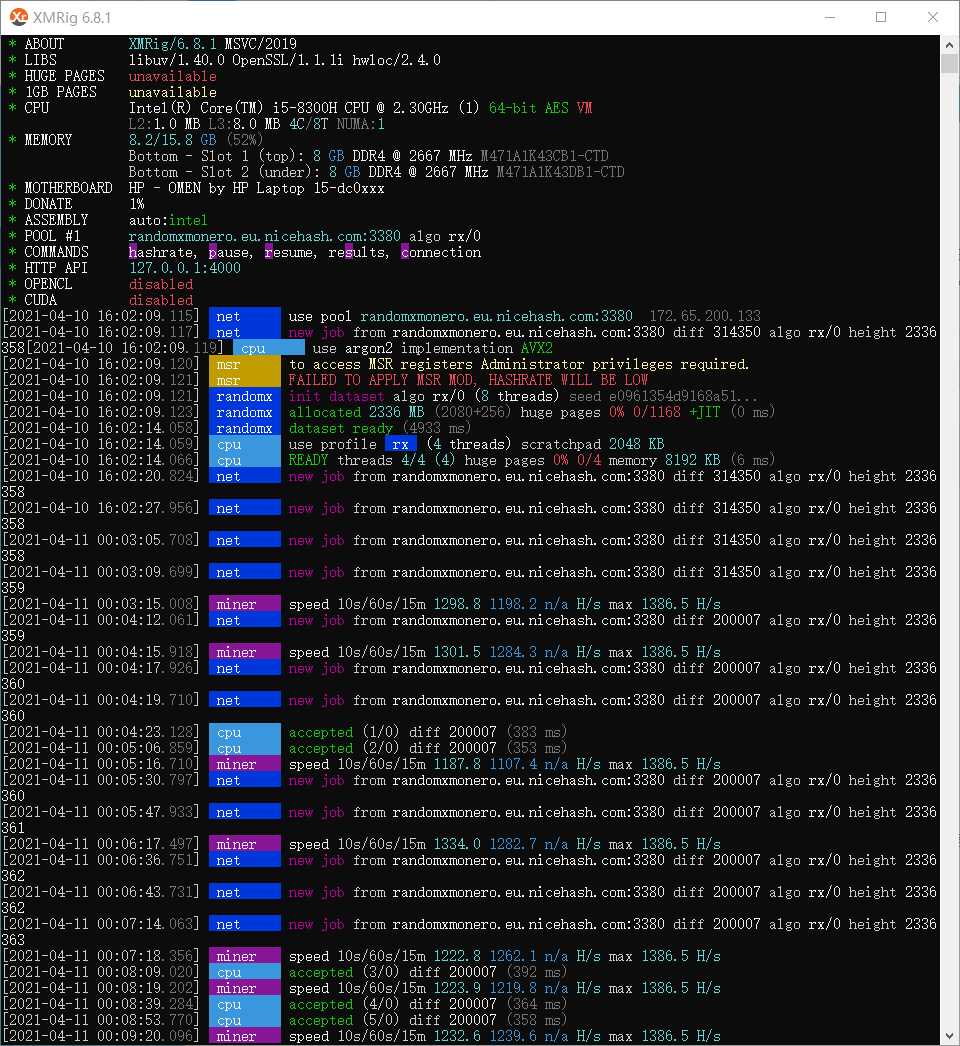Screen dimensions: 960x1046
Task: Click the '8.2/15.8 GB' memory usage value
Action: coord(172,140)
